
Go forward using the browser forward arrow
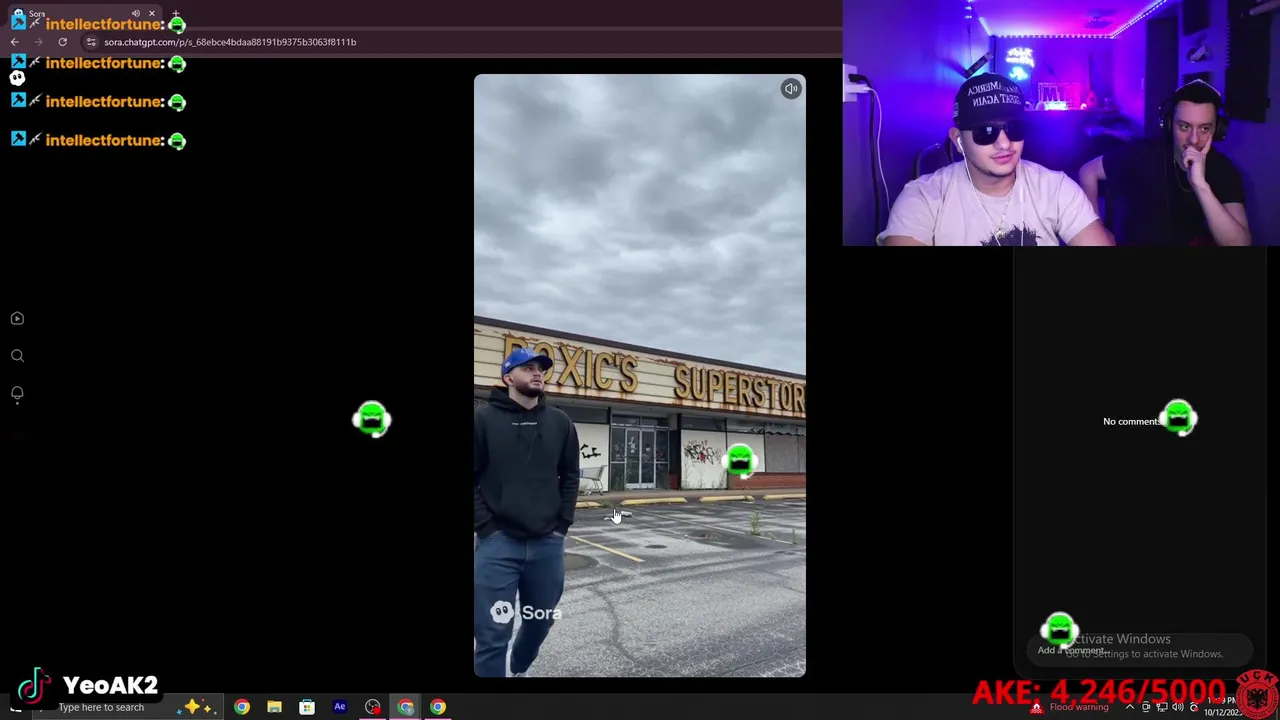pyautogui.click(x=38, y=42)
